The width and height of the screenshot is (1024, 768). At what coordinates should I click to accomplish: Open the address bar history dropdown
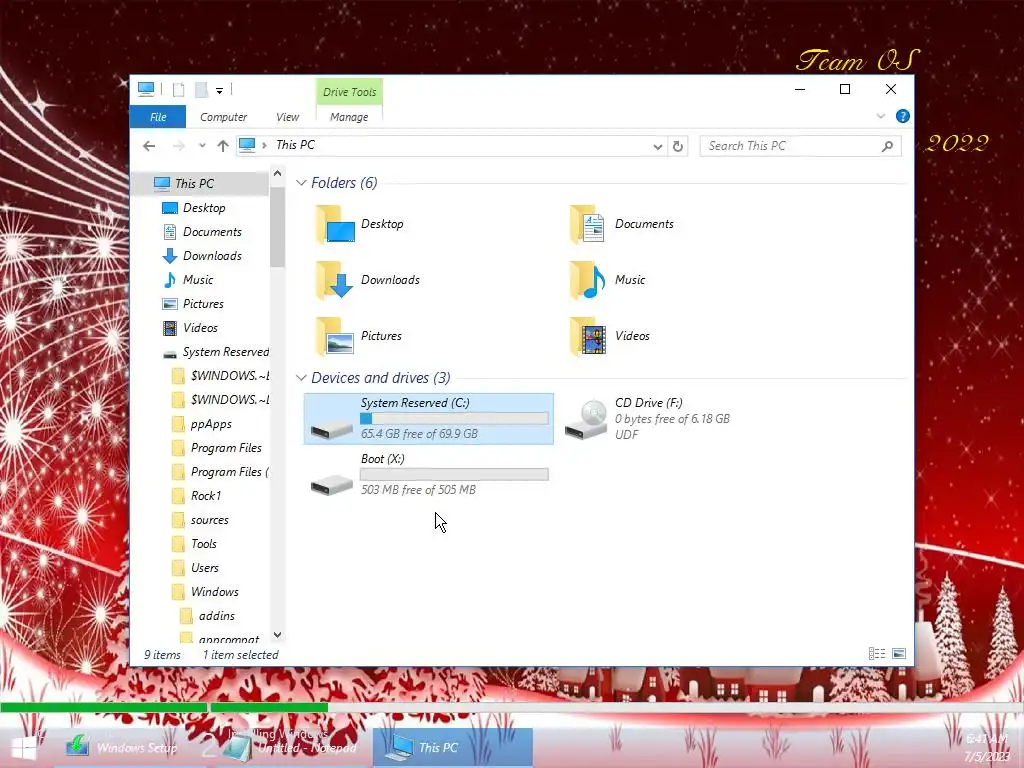(658, 147)
